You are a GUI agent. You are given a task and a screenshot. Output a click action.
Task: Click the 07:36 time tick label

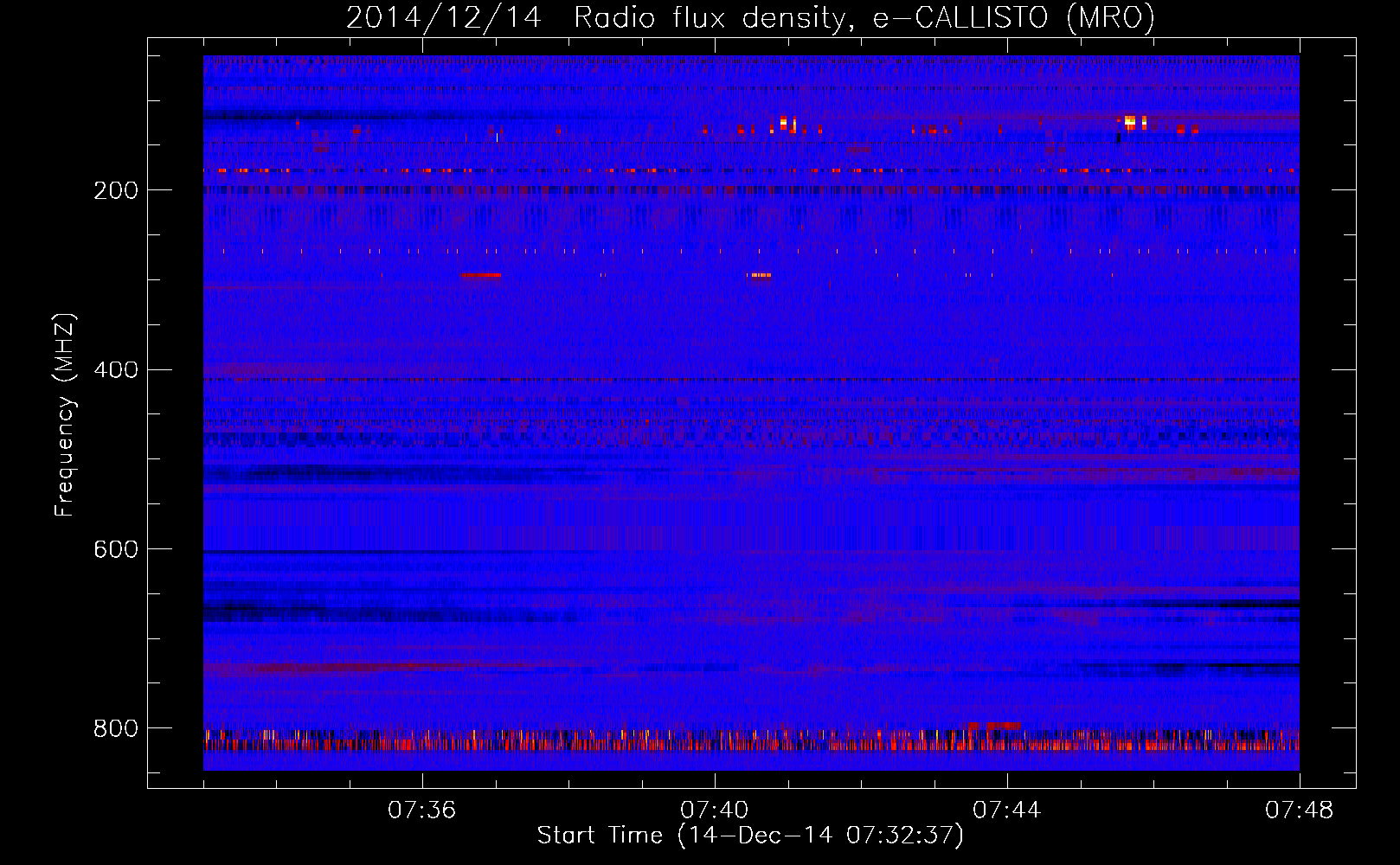421,811
